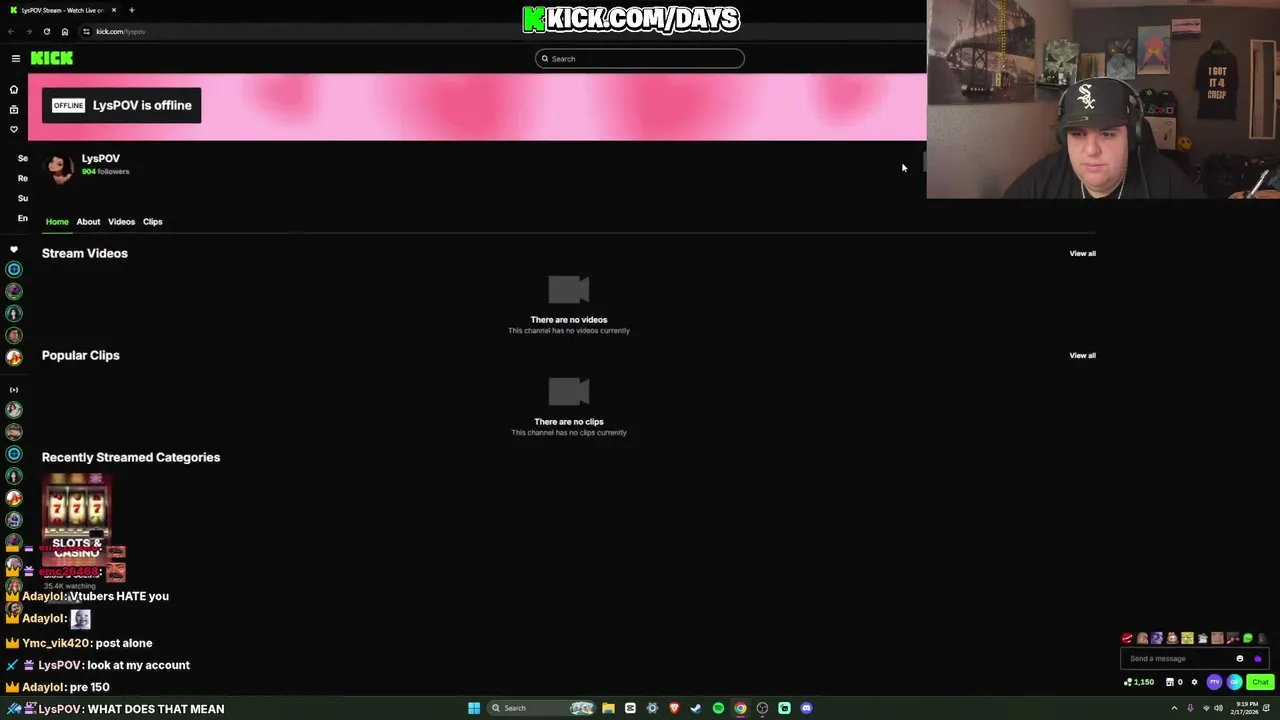The height and width of the screenshot is (720, 1280).
Task: Pick the red lips quick emote
Action: 1127,638
